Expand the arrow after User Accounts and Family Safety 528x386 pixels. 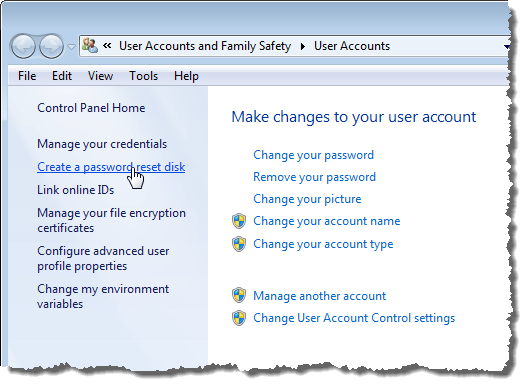click(303, 46)
